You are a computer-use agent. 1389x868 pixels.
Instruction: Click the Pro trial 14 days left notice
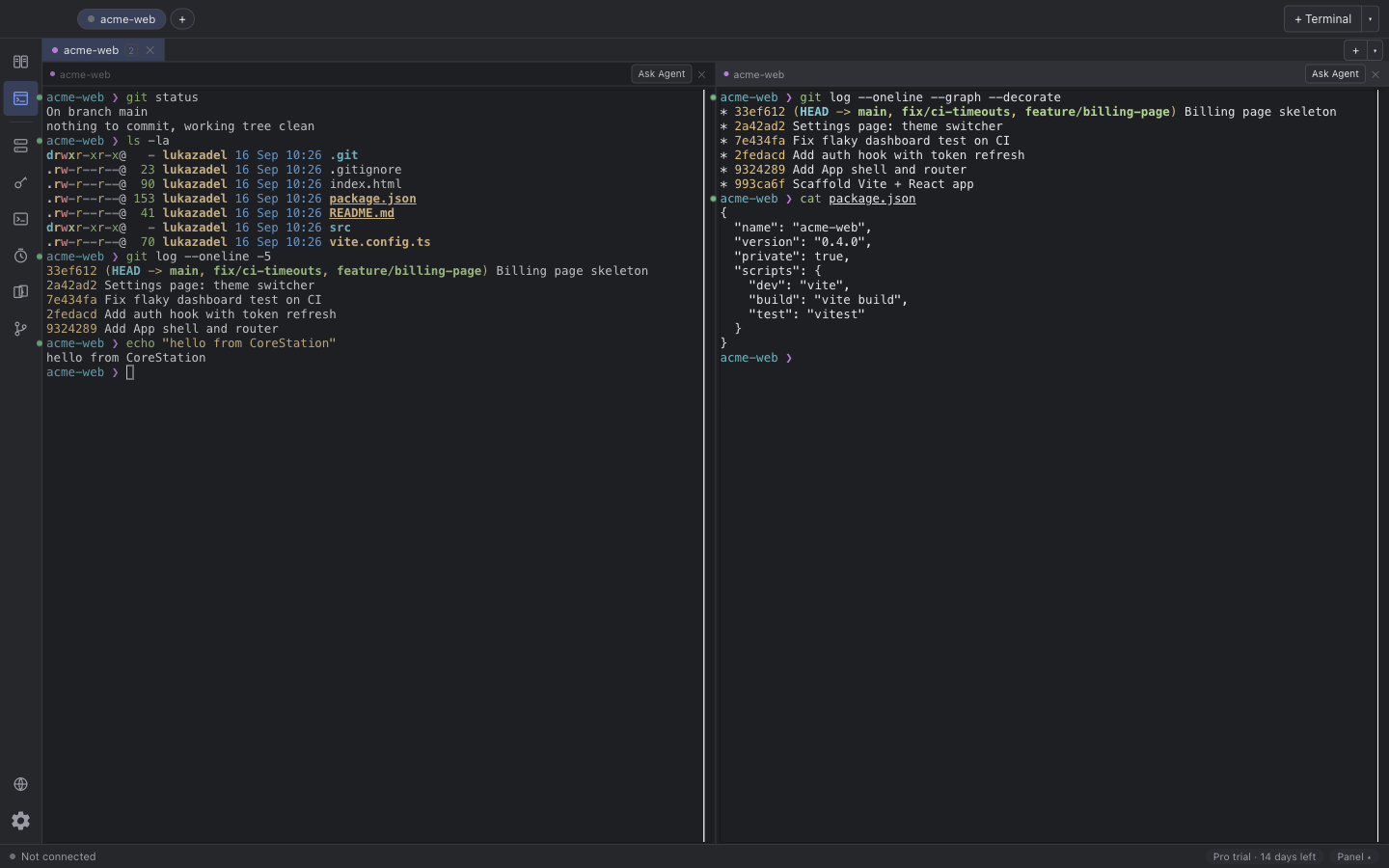(1264, 856)
